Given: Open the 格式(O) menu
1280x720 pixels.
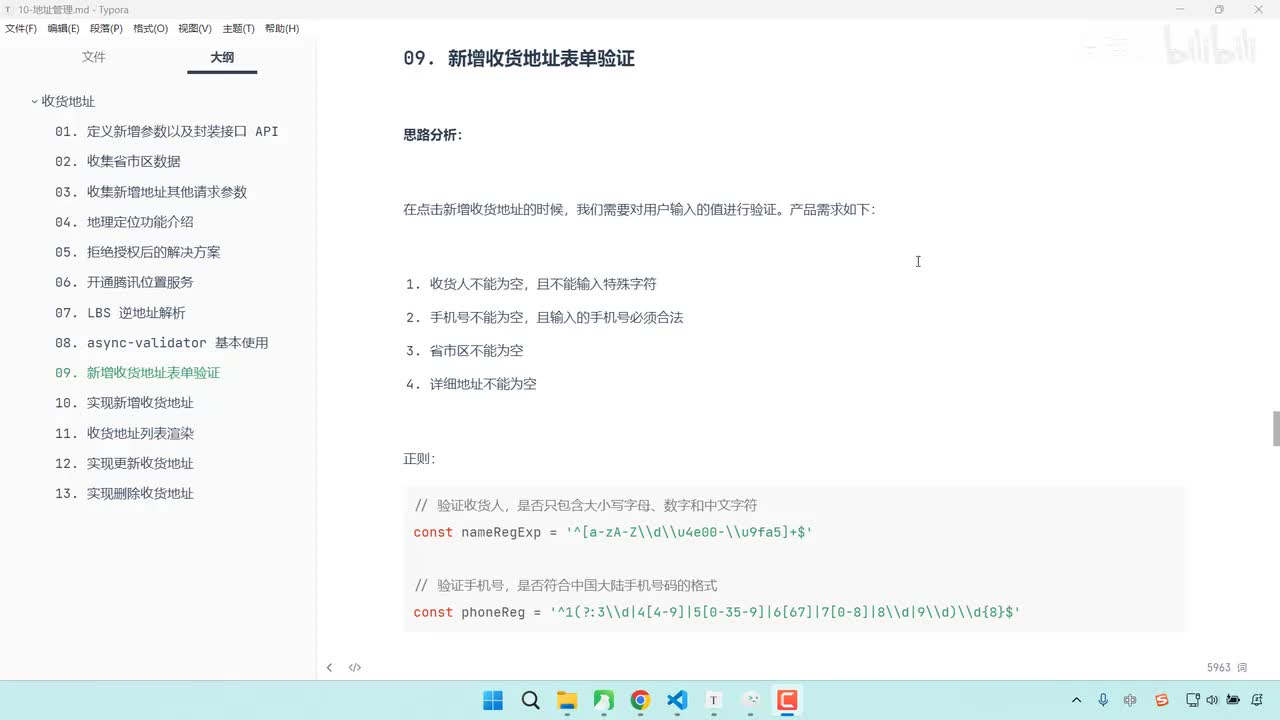Looking at the screenshot, I should click(x=150, y=29).
